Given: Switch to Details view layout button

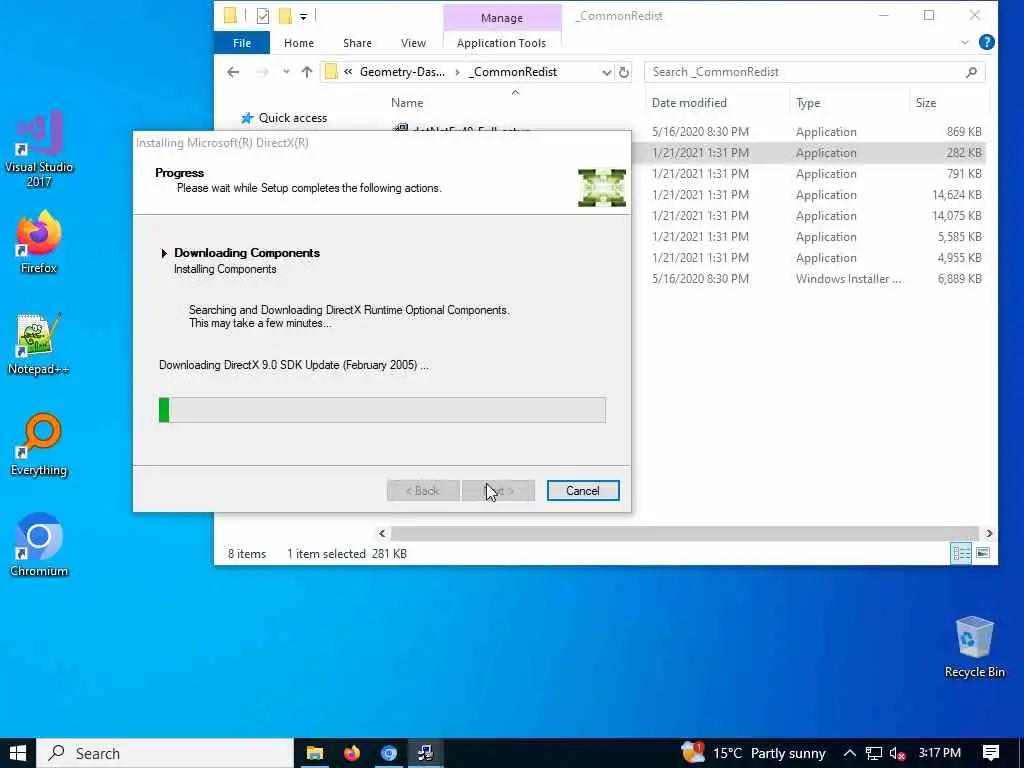Looking at the screenshot, I should [x=961, y=553].
